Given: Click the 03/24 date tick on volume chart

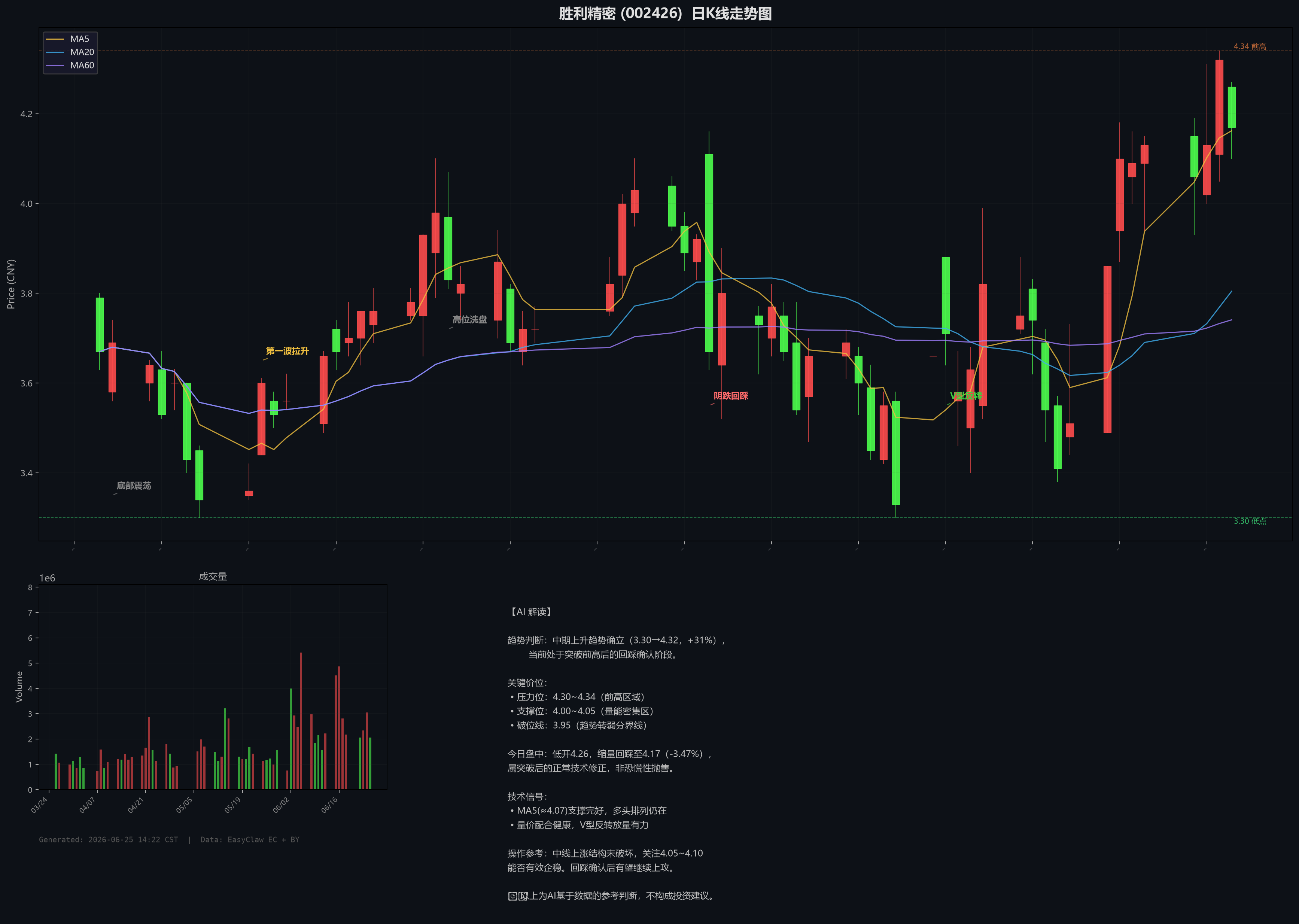Looking at the screenshot, I should click(x=39, y=805).
